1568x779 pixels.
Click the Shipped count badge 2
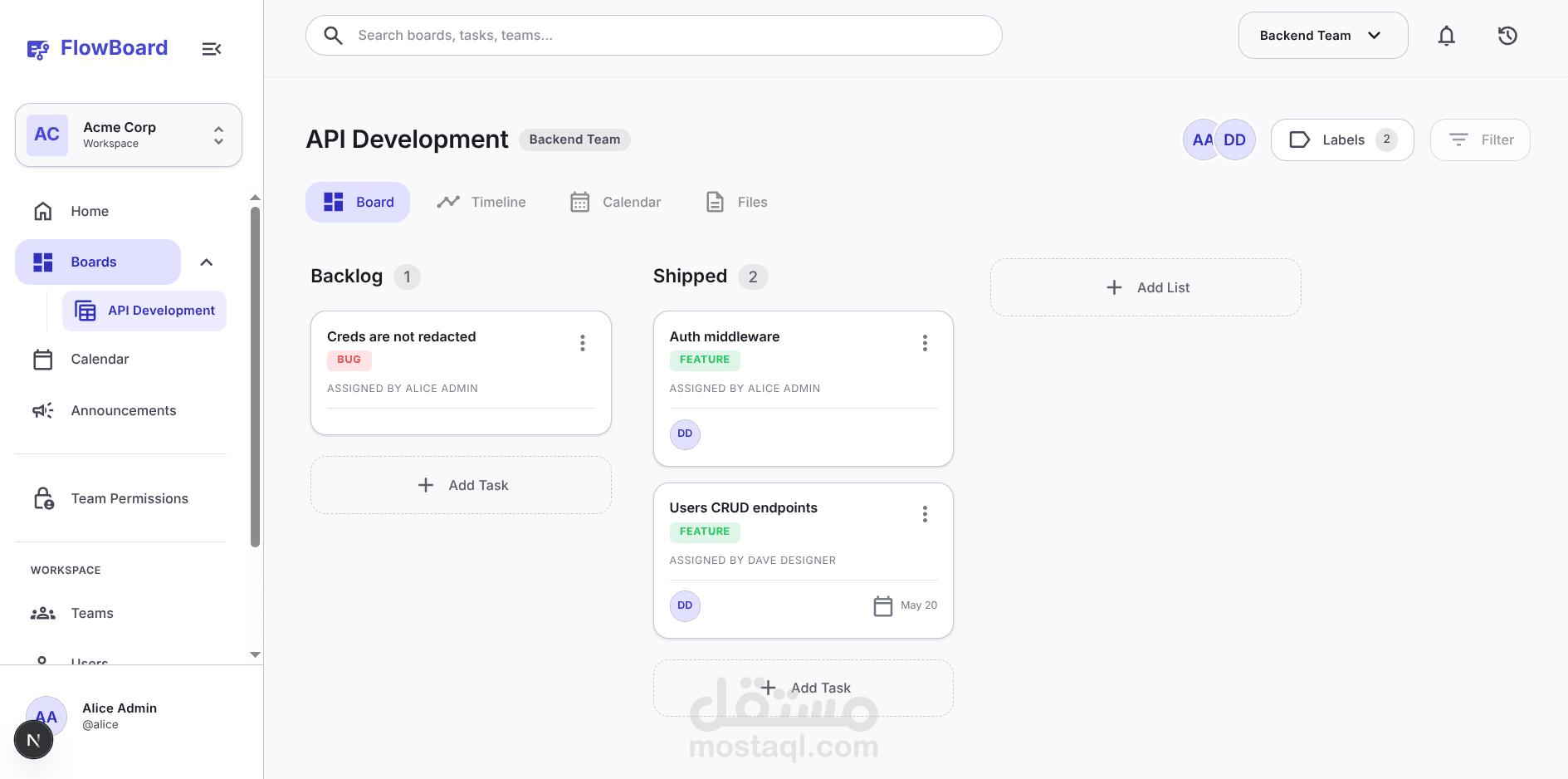pyautogui.click(x=753, y=277)
